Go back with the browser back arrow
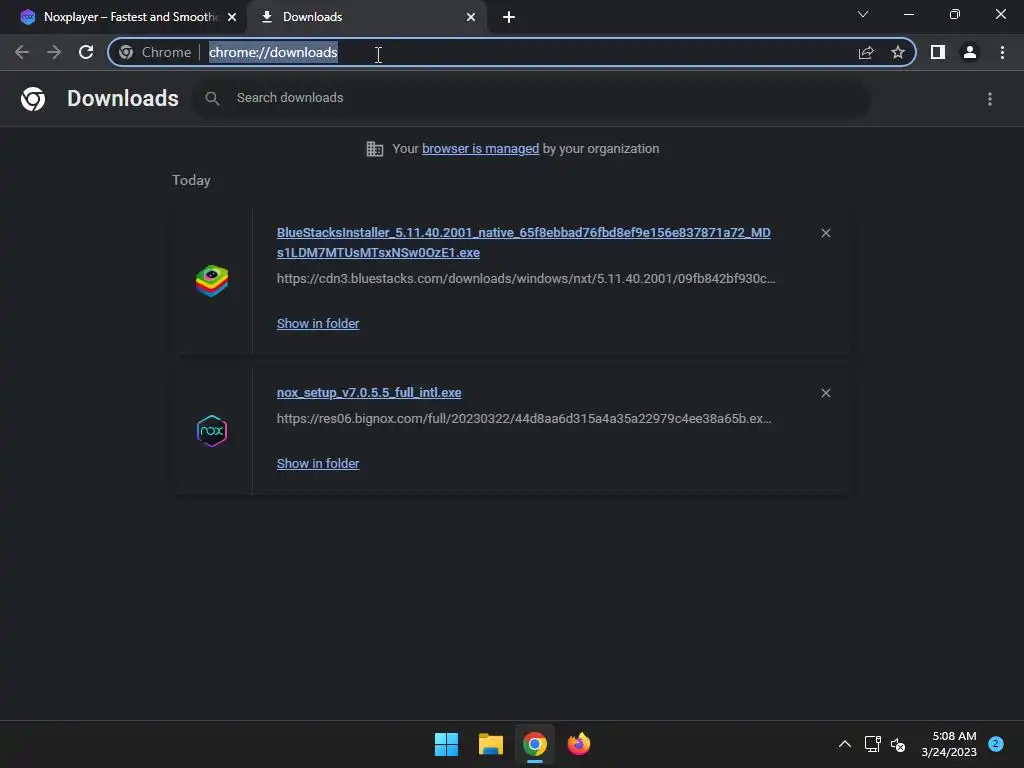The width and height of the screenshot is (1024, 768). (x=22, y=52)
